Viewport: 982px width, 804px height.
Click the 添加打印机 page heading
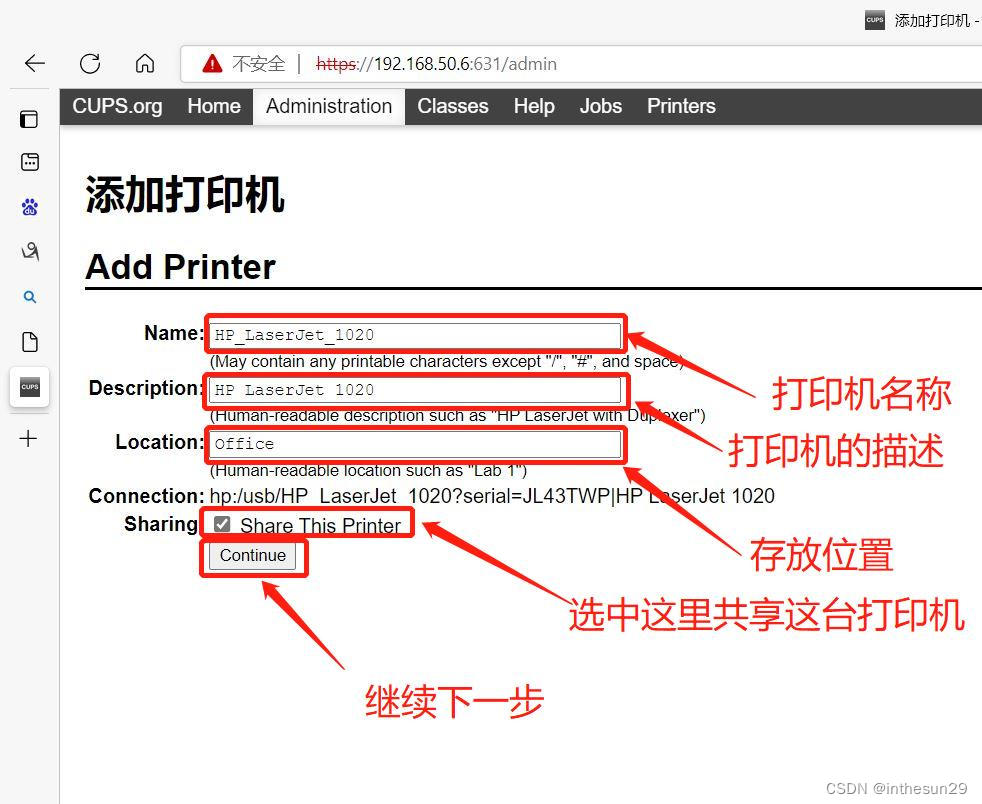[x=185, y=195]
